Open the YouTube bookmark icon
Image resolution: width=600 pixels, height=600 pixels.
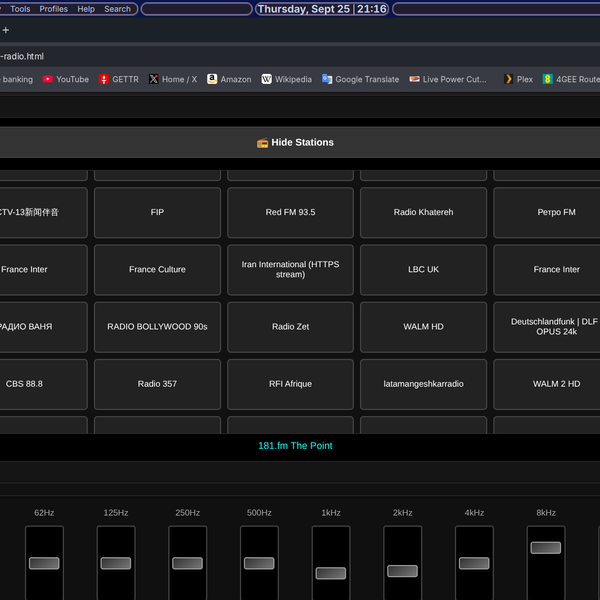(x=48, y=79)
